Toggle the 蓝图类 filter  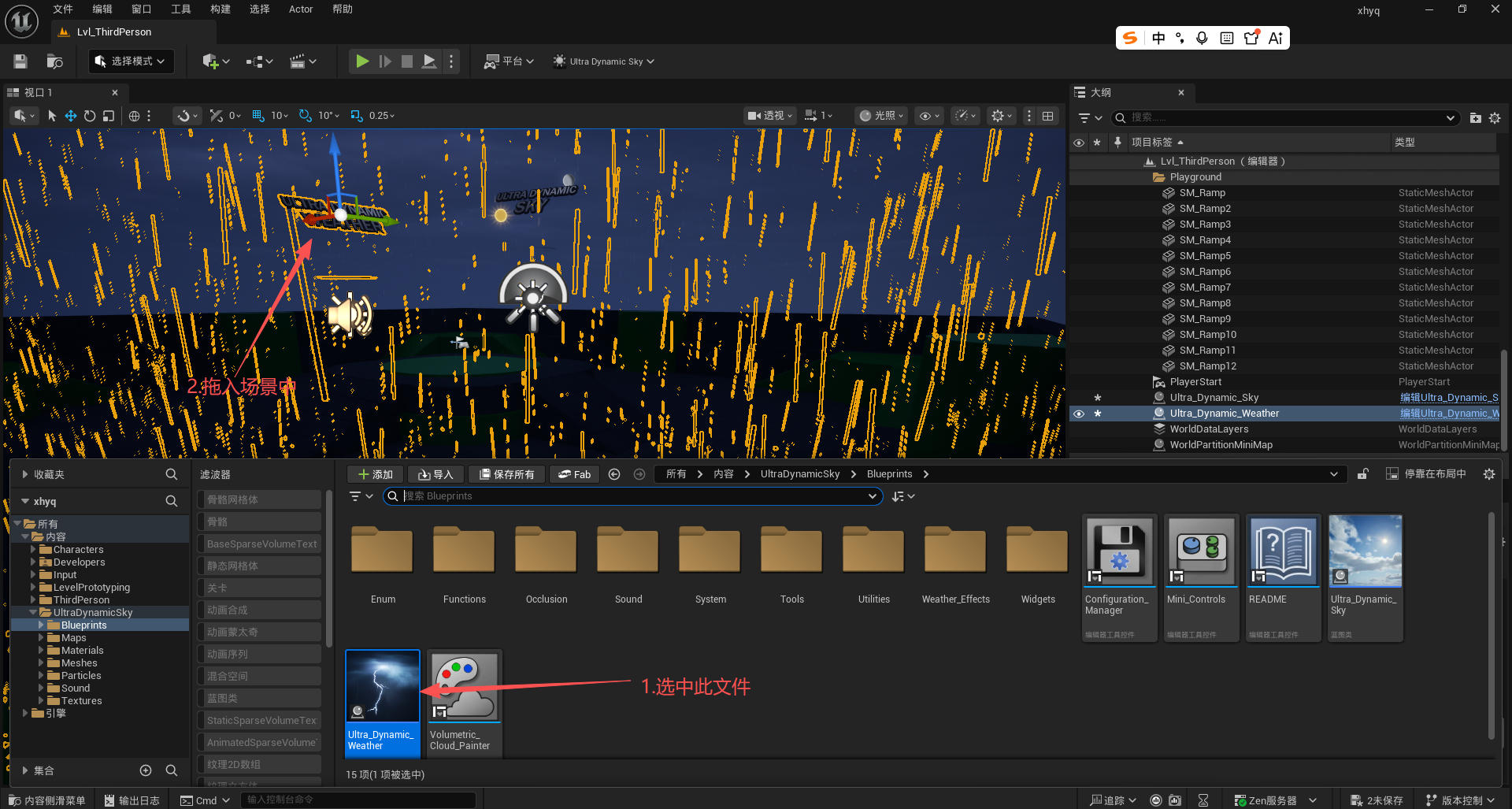point(259,699)
